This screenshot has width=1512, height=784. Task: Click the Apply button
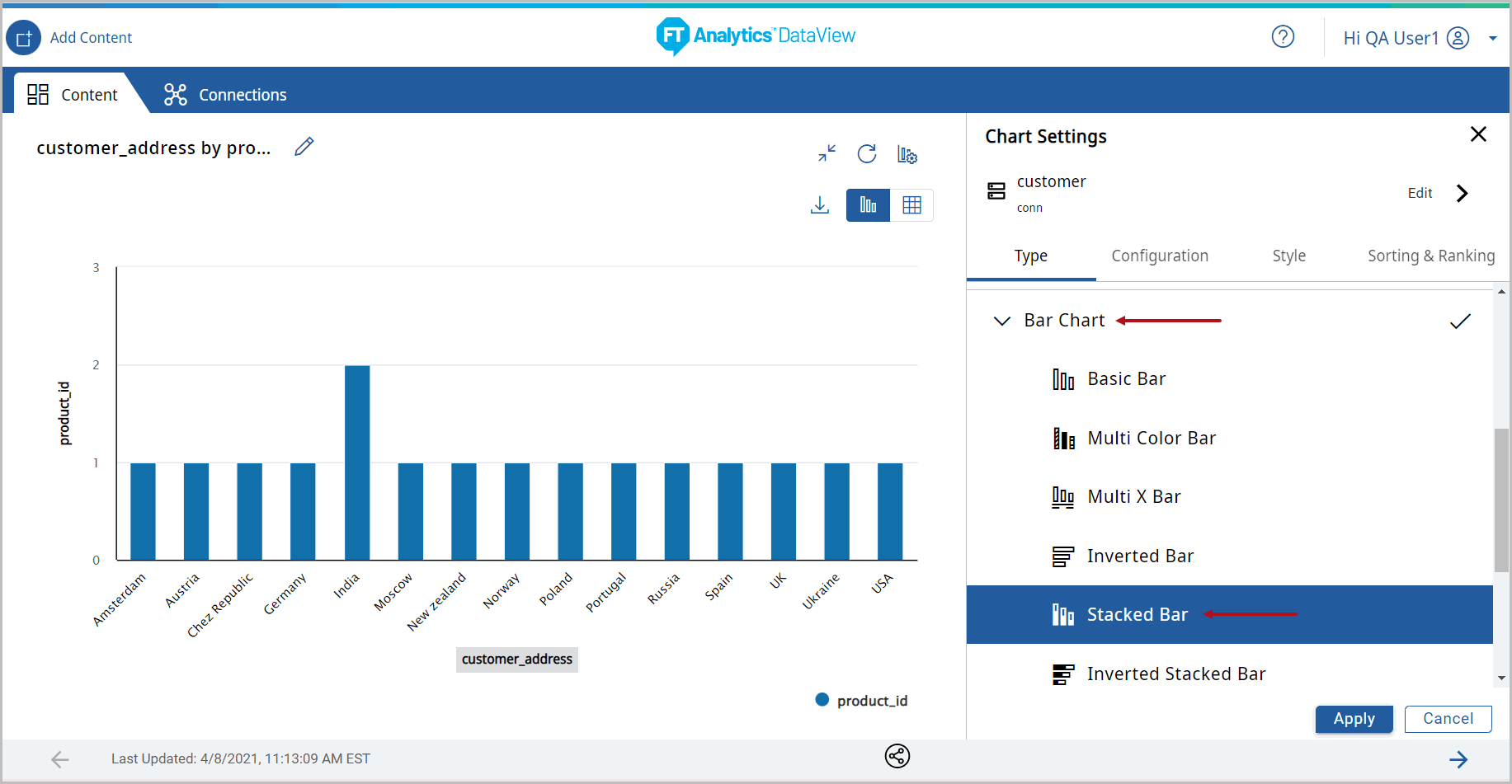pyautogui.click(x=1354, y=719)
